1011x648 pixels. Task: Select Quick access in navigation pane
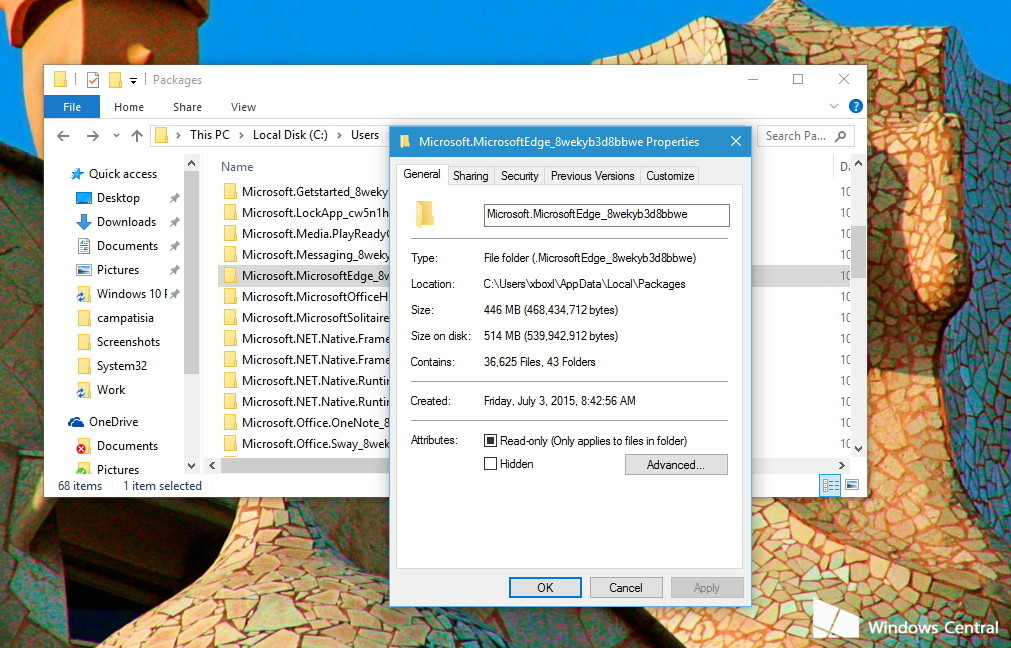click(x=123, y=173)
